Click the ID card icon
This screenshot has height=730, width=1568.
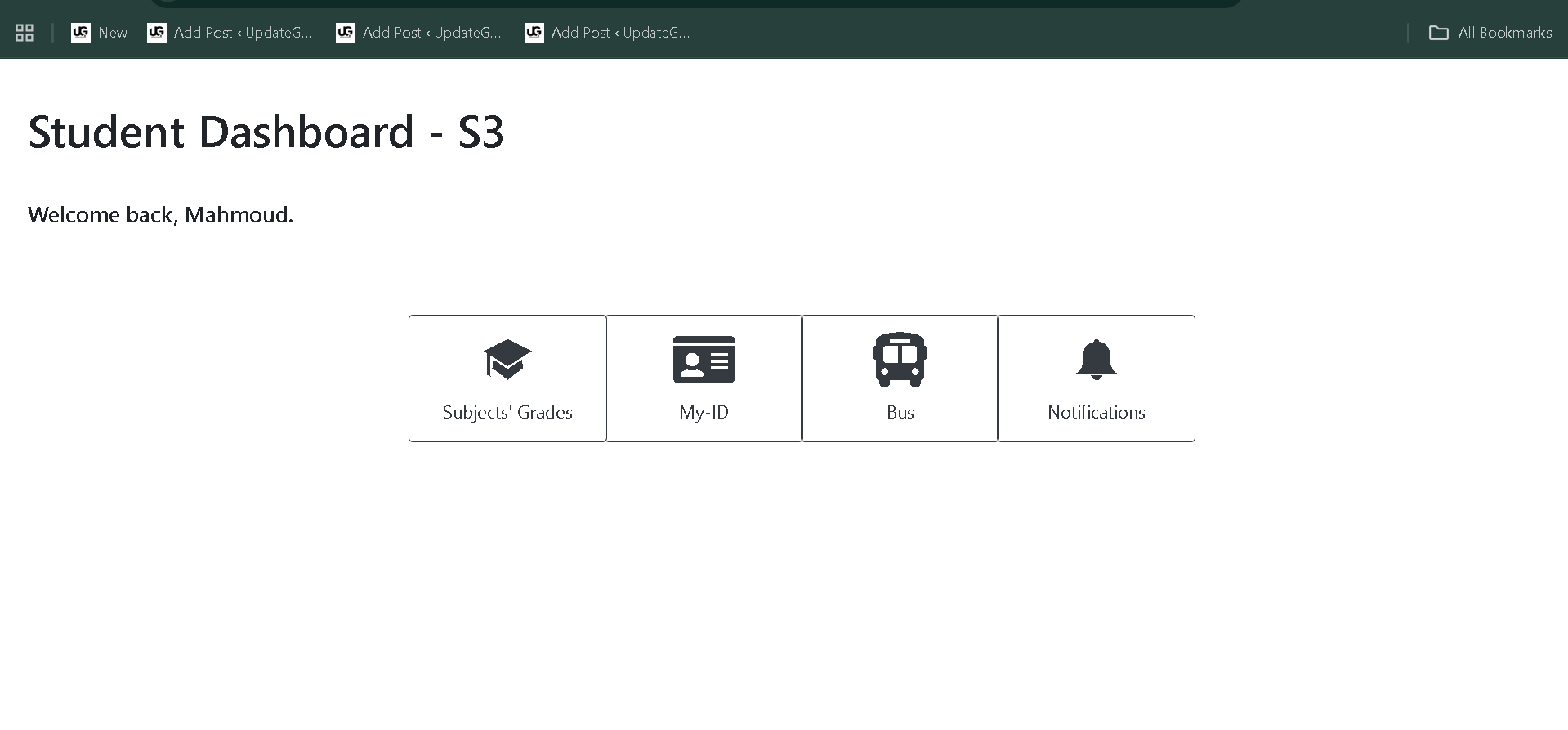pos(704,360)
